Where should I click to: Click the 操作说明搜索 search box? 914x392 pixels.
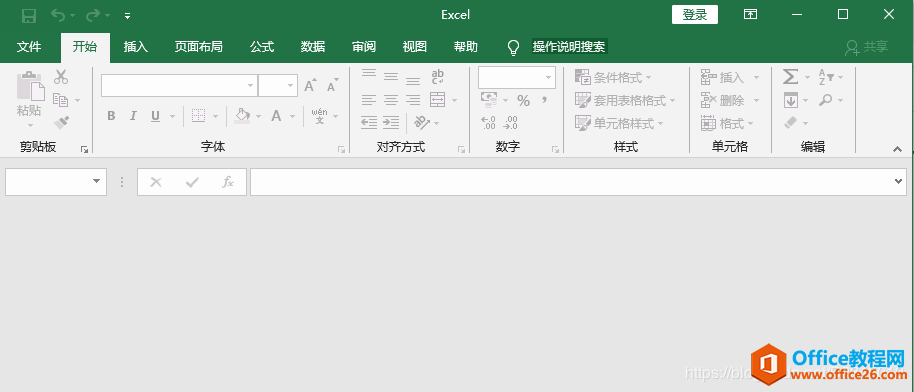(570, 47)
